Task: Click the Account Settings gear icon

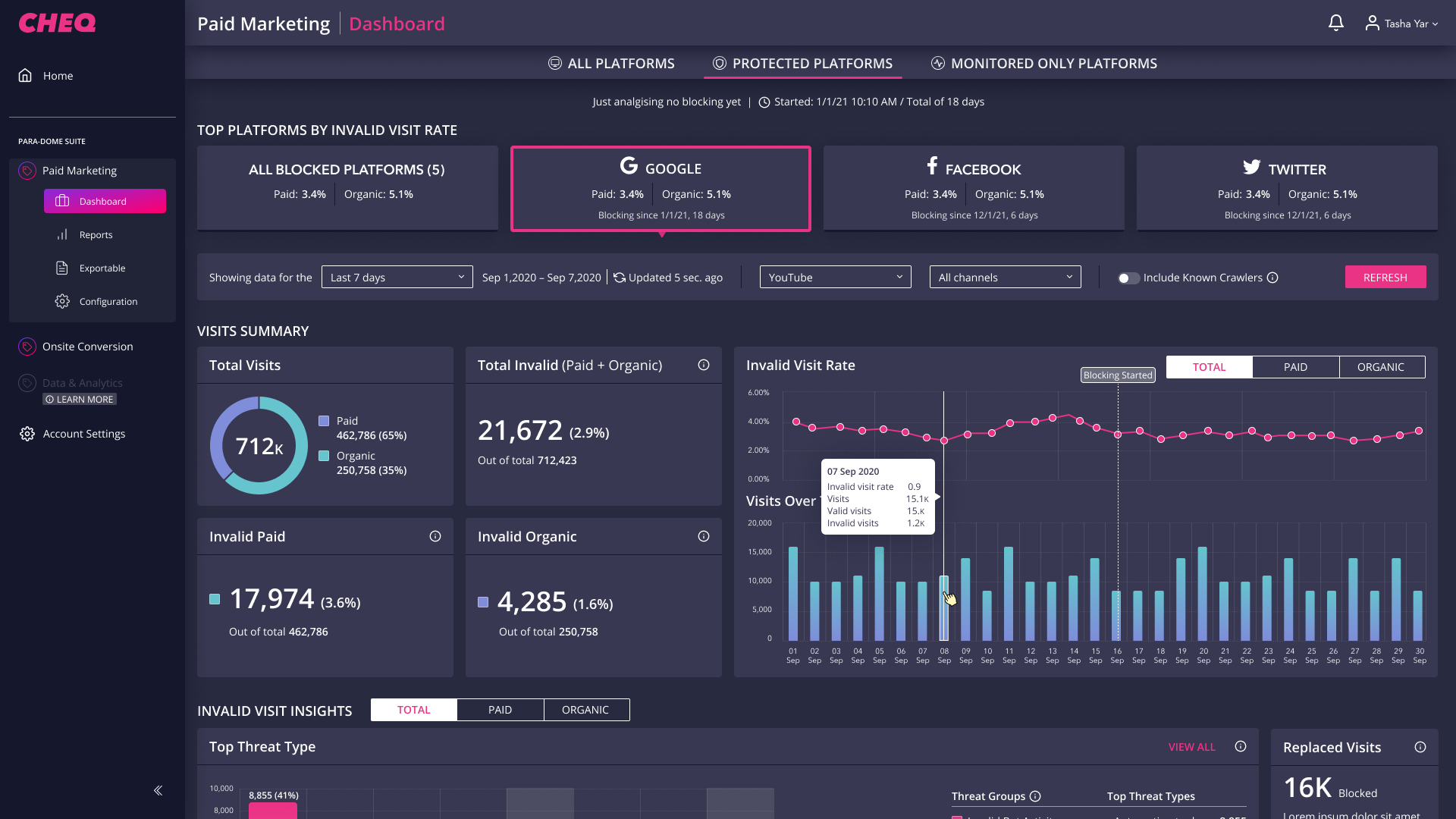Action: (27, 434)
